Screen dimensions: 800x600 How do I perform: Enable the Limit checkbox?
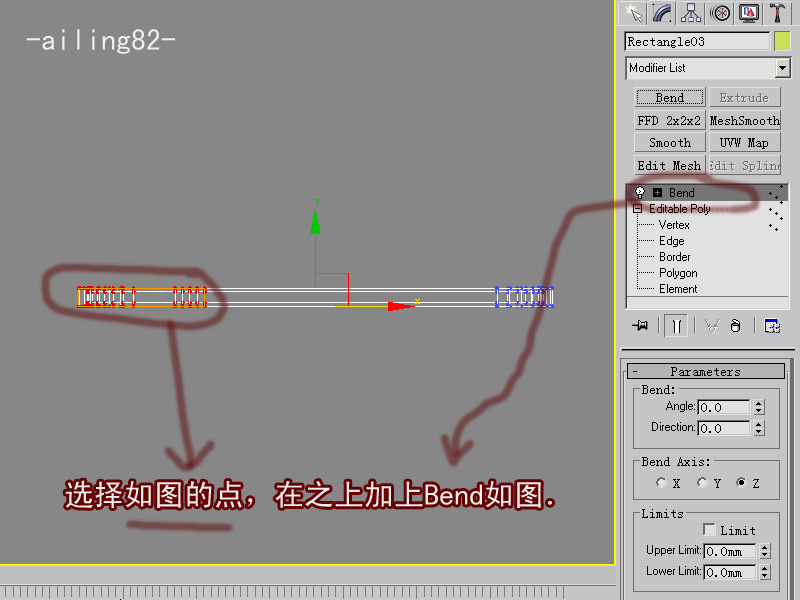click(709, 530)
